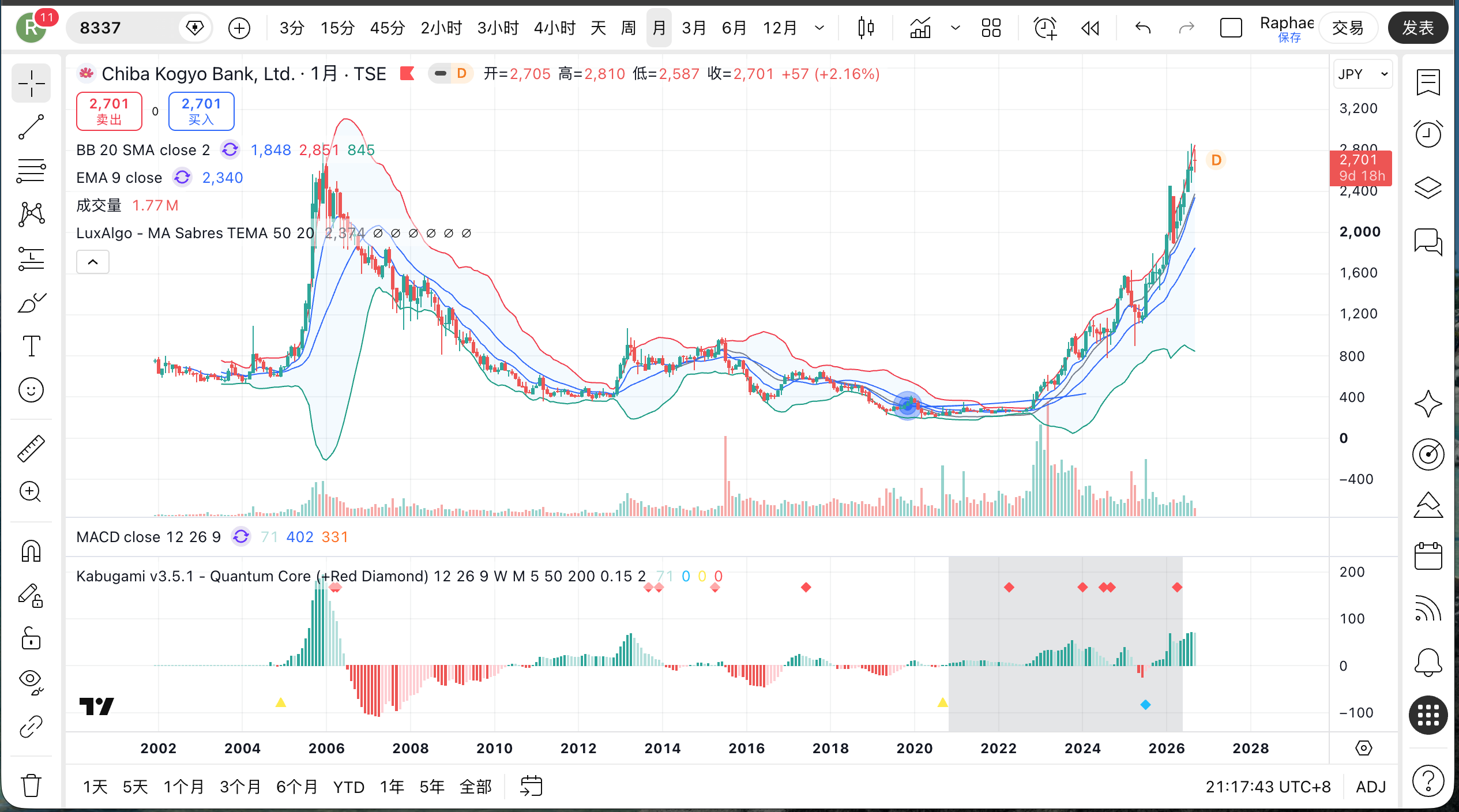Toggle magnet mode for drawings
The image size is (1459, 812).
click(31, 551)
